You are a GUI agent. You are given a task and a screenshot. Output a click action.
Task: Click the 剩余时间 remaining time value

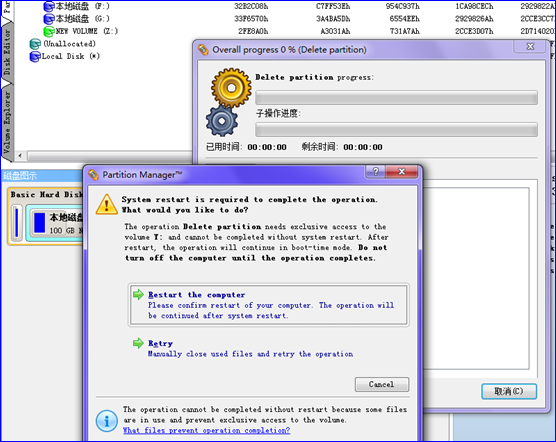pos(363,147)
